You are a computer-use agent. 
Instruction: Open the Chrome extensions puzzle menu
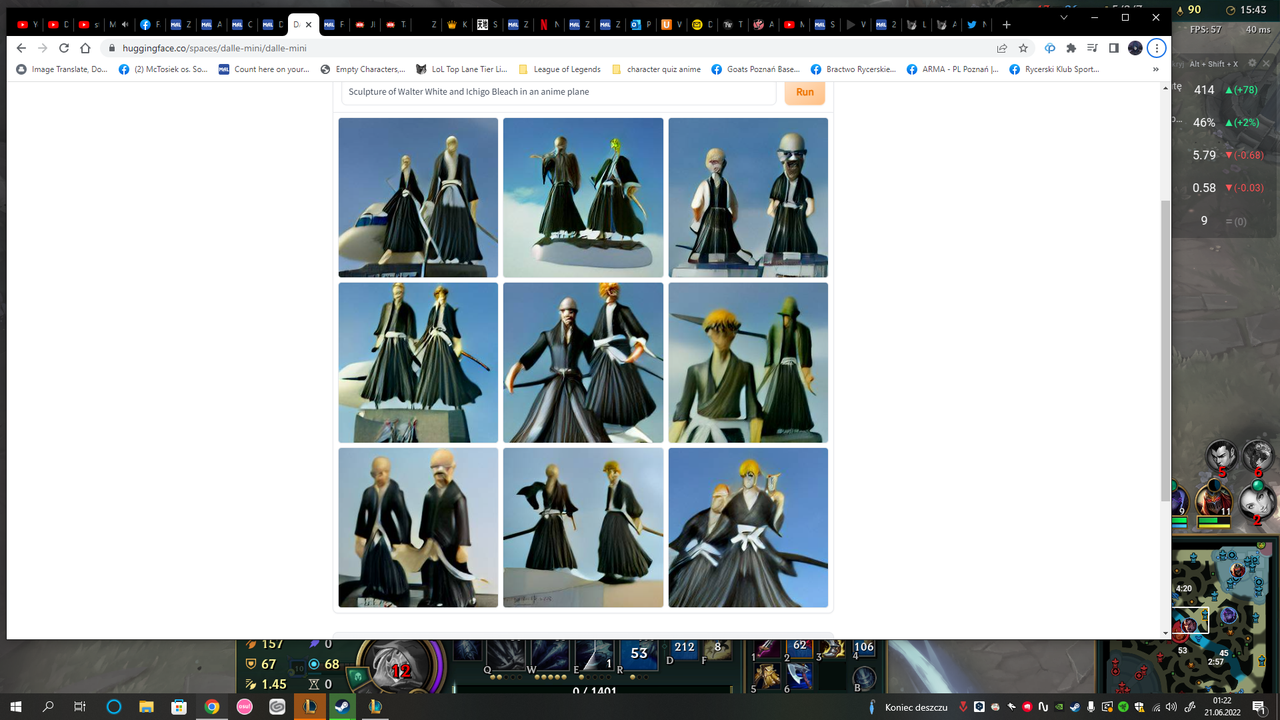pyautogui.click(x=1071, y=48)
